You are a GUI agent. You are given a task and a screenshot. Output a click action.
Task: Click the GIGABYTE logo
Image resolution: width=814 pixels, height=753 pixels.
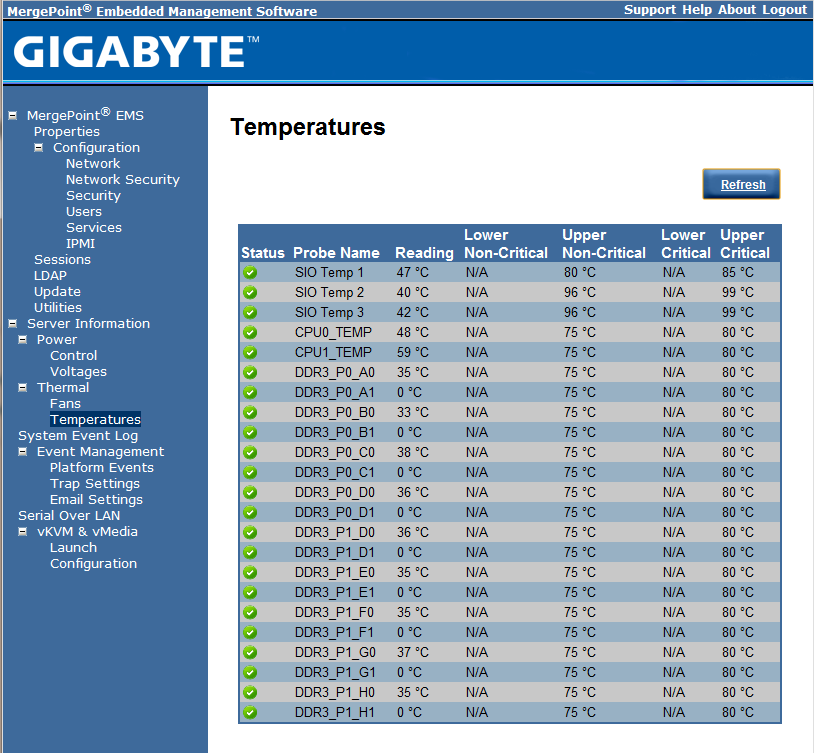pyautogui.click(x=136, y=51)
